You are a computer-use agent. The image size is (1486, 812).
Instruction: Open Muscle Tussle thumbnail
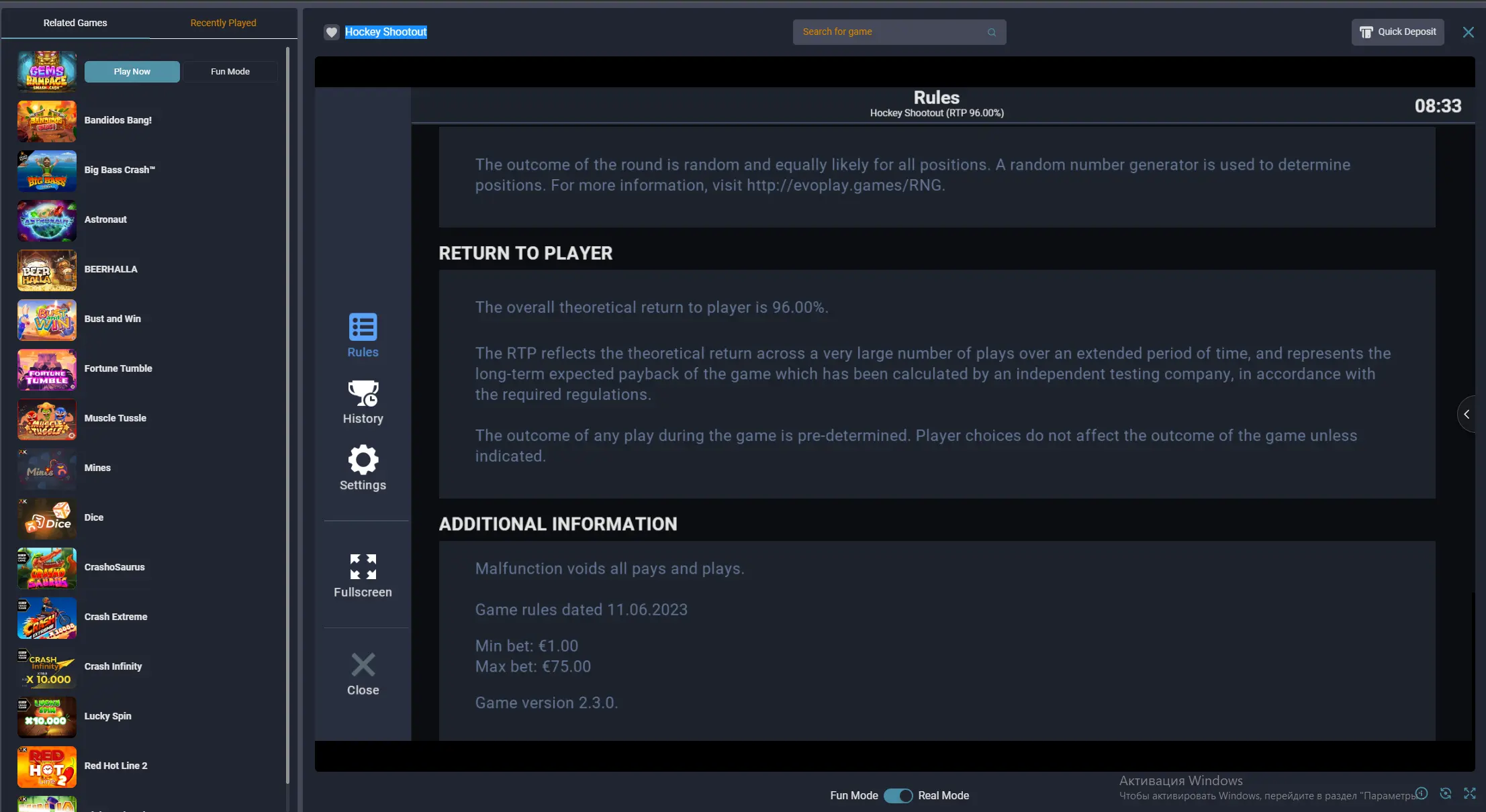47,419
